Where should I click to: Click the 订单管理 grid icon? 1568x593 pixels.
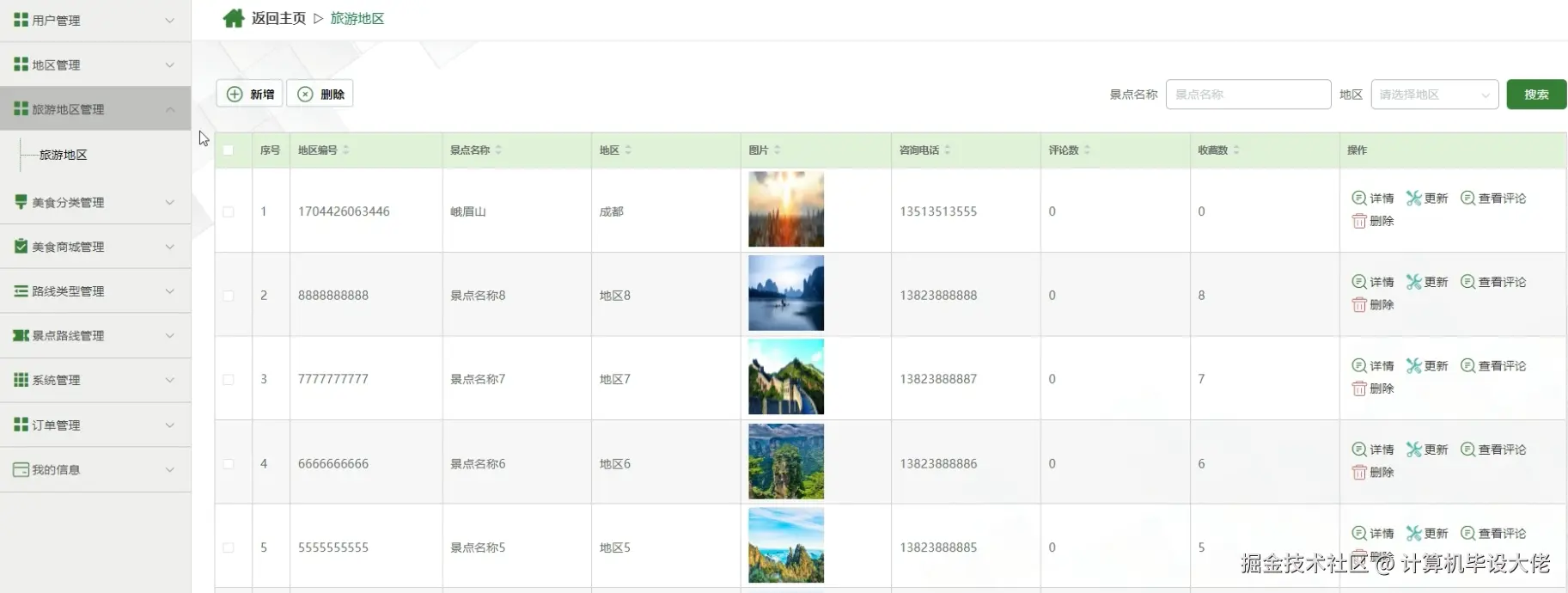point(21,425)
